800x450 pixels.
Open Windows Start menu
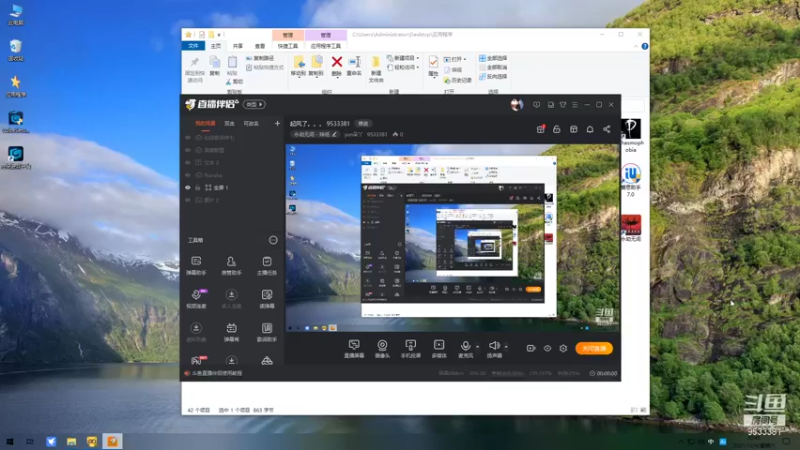pyautogui.click(x=10, y=441)
